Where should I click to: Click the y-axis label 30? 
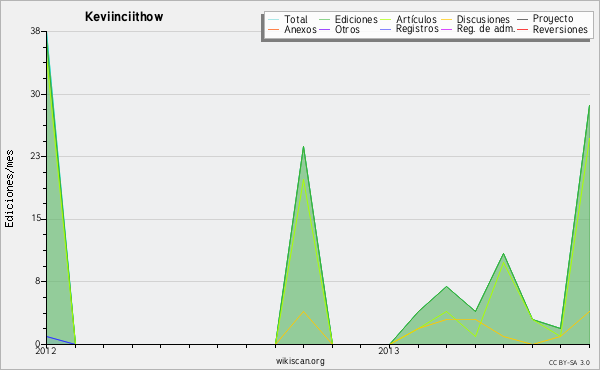point(36,94)
